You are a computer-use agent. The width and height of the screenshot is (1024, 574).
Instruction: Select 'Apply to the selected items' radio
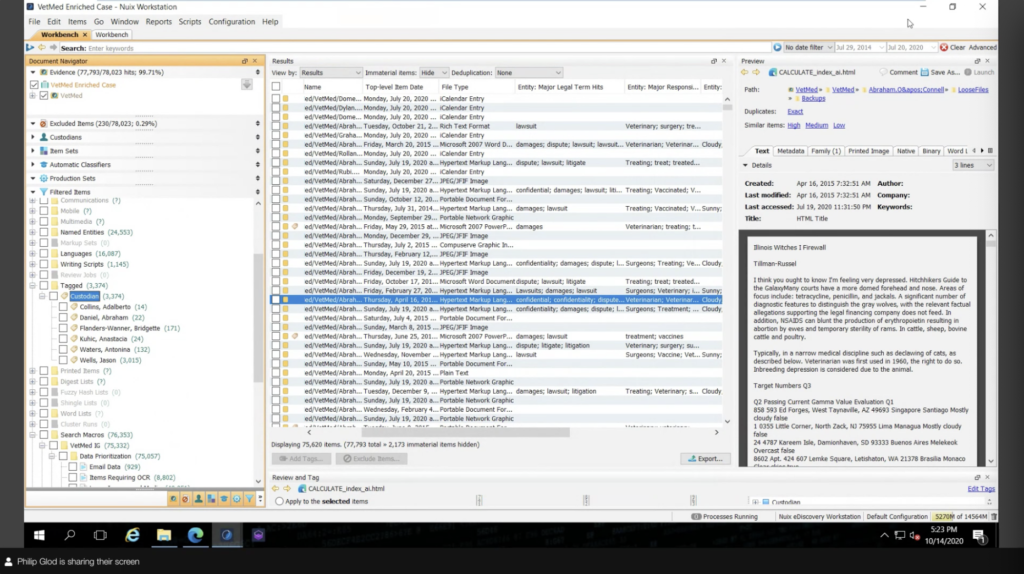click(x=280, y=502)
